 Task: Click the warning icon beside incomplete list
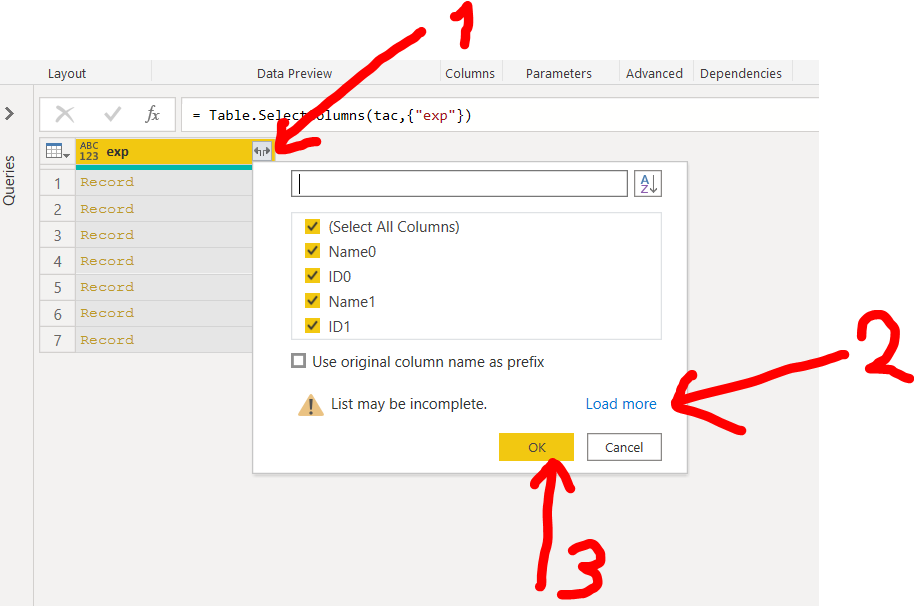point(311,404)
